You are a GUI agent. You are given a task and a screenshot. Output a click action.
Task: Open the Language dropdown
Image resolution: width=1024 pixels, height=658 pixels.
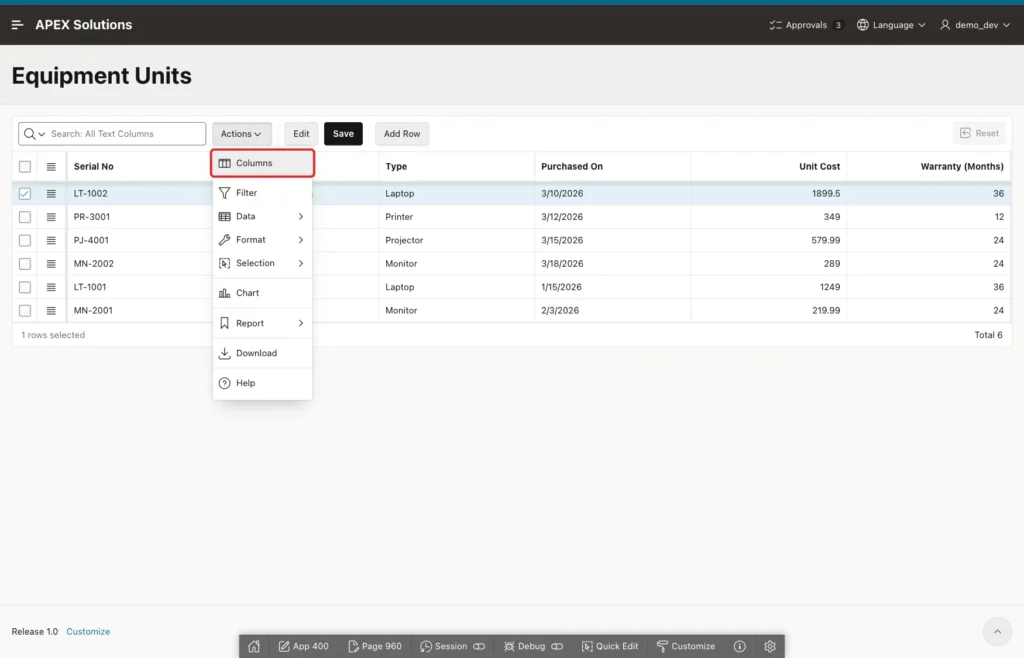click(891, 25)
